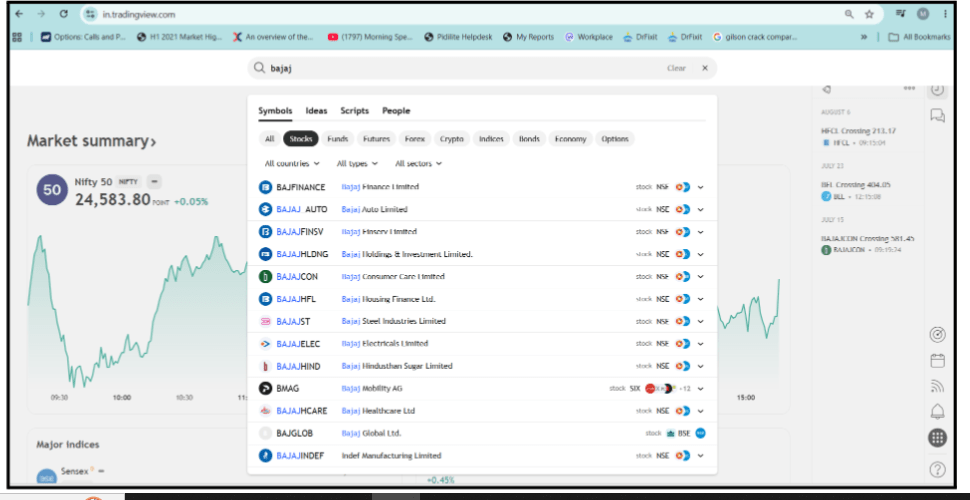
Task: Open the All Bookmarks folder
Action: point(919,37)
